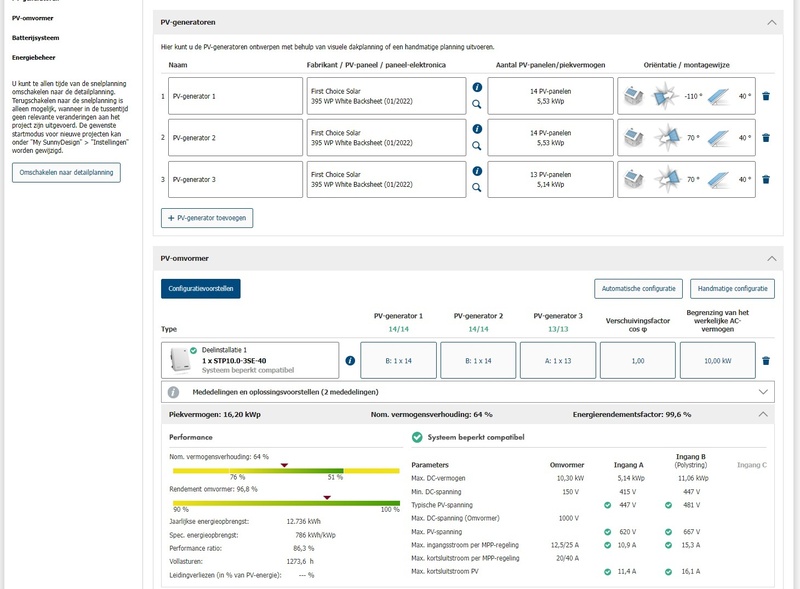Click the info icon next to the STP10.0-3SE-40 inverter
The width and height of the screenshot is (800, 589).
pyautogui.click(x=350, y=360)
